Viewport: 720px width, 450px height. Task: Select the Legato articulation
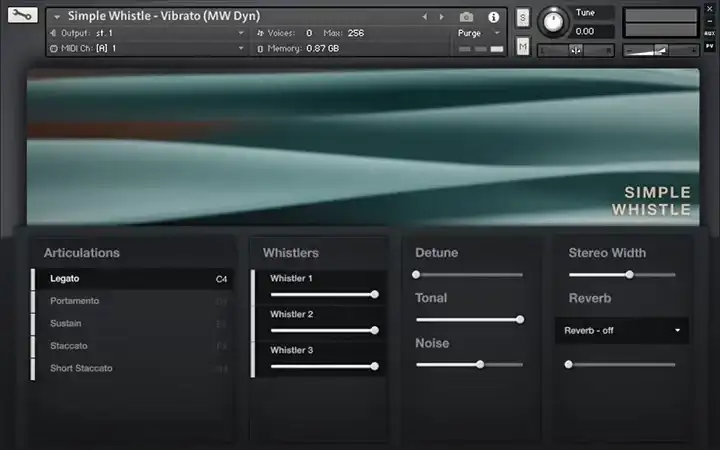[134, 279]
